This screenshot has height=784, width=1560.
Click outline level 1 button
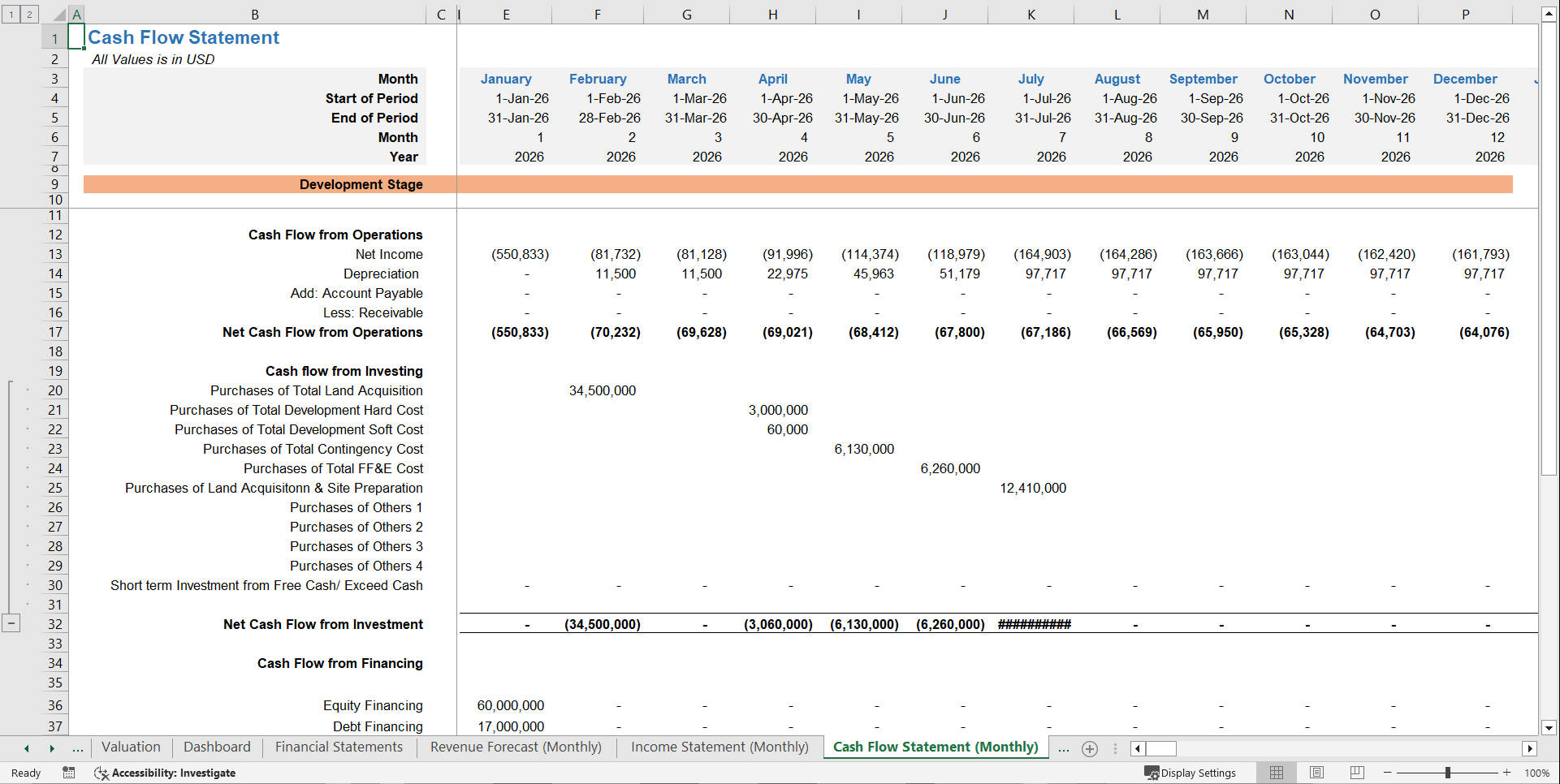[x=11, y=14]
